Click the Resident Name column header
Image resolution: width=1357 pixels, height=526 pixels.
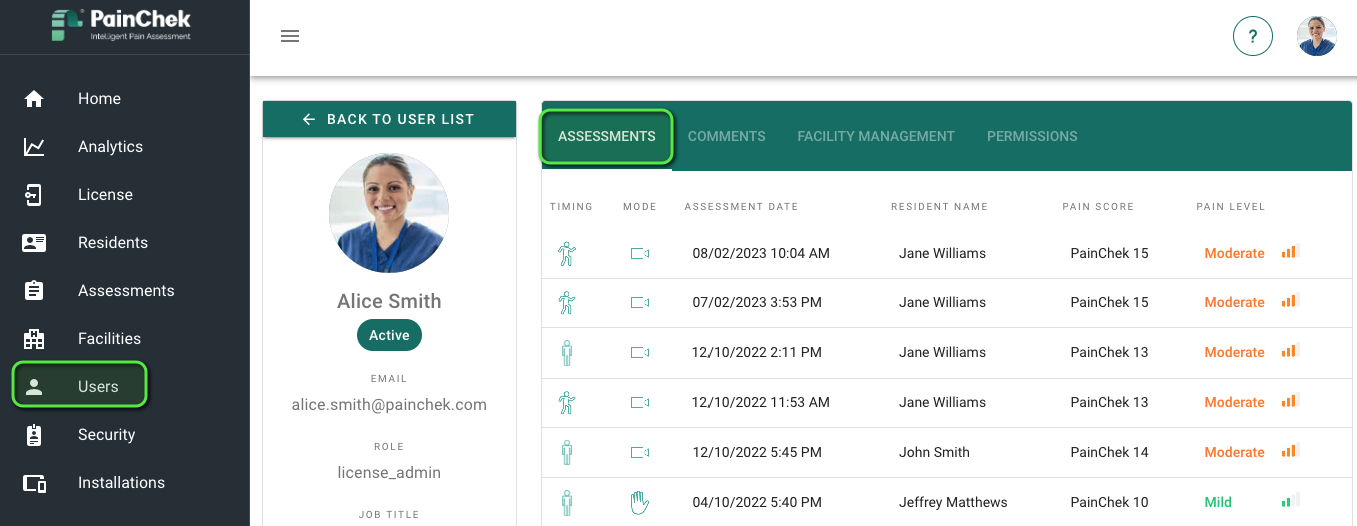pyautogui.click(x=939, y=207)
